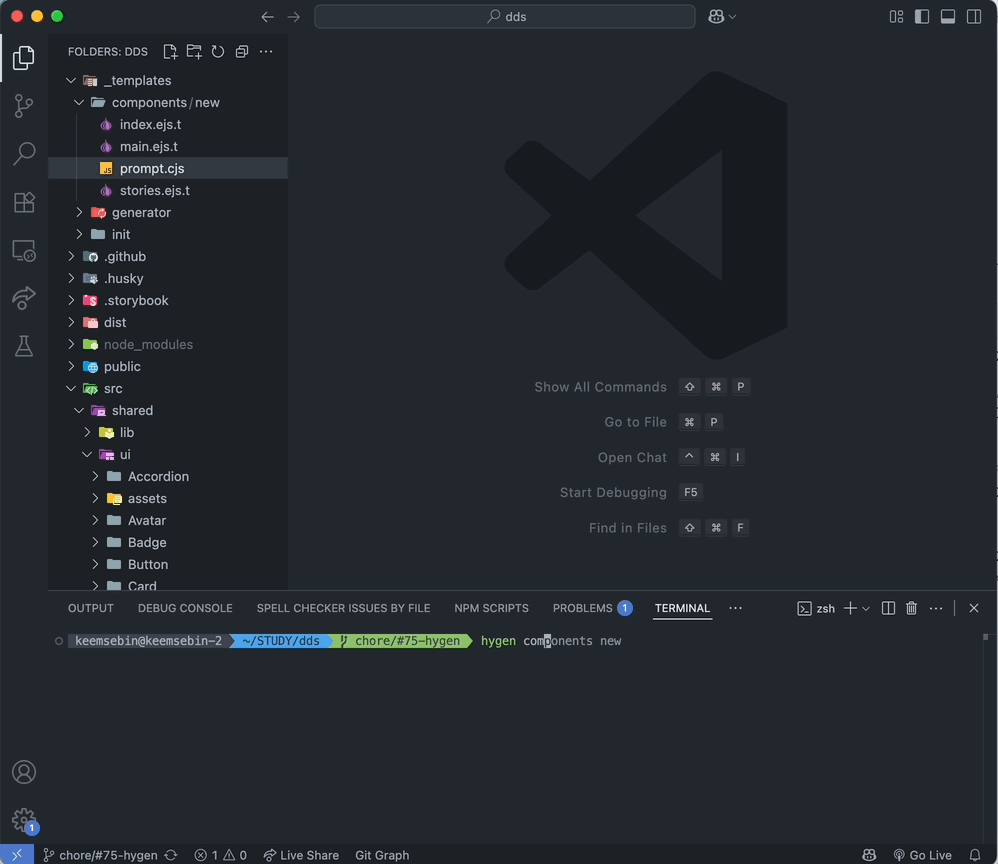
Task: Customize layout from title bar
Action: coord(896,17)
